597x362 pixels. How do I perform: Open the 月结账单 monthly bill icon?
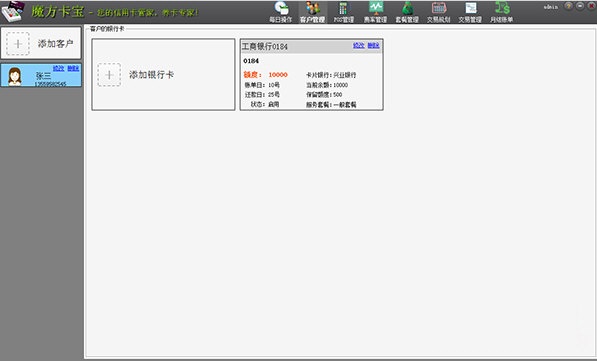click(x=502, y=12)
